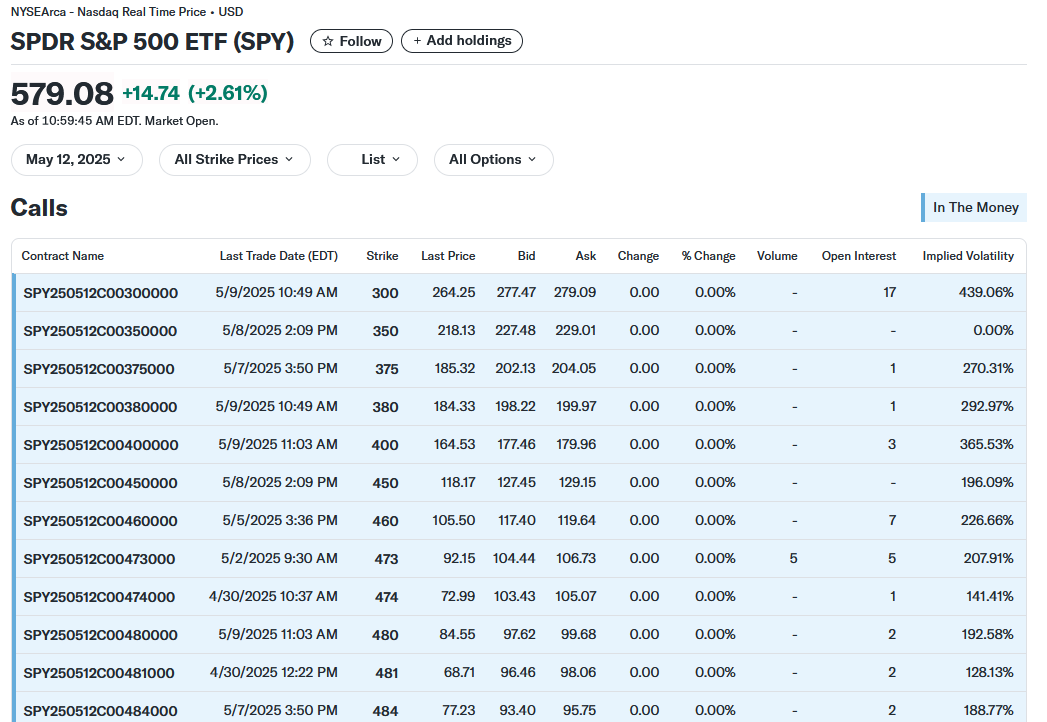Open contract SPY250512C00474000

tap(99, 597)
